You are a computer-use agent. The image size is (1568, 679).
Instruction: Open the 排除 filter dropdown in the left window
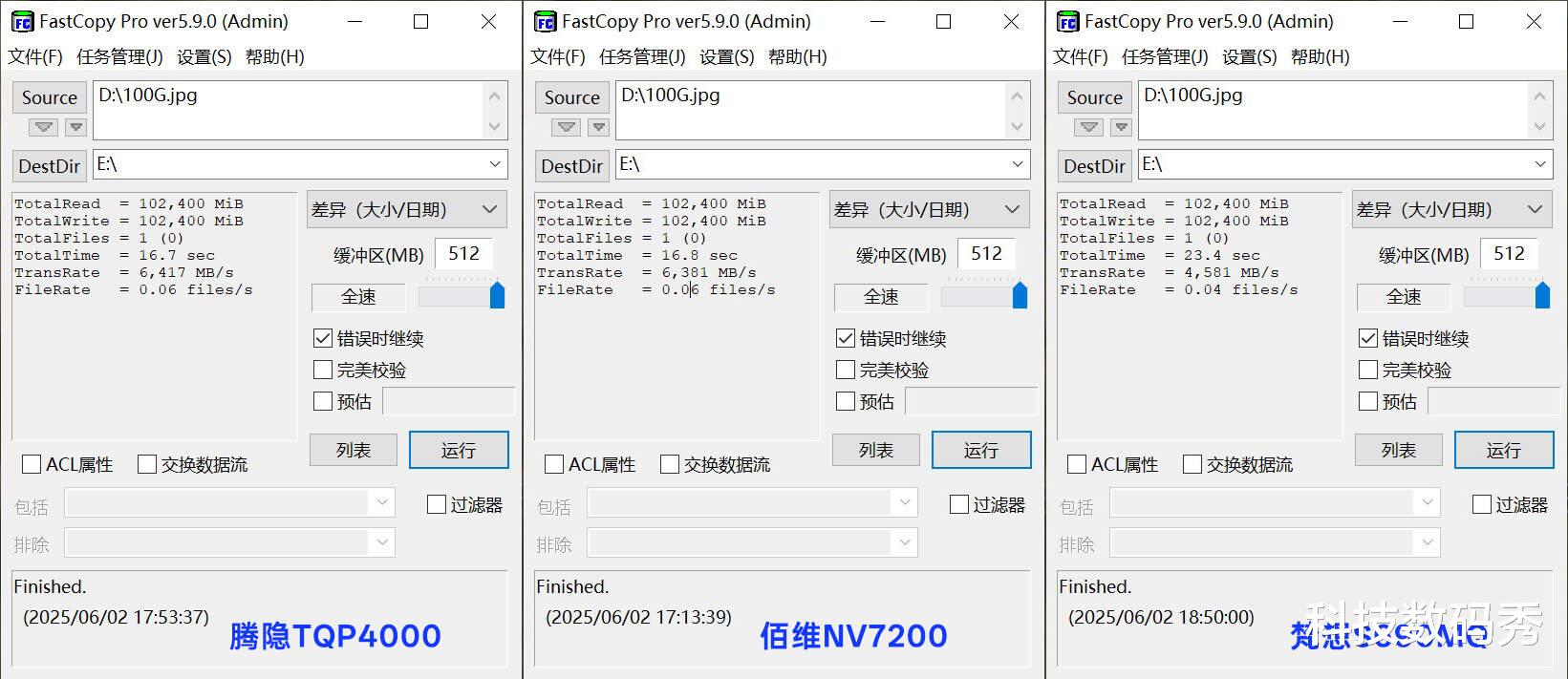[381, 543]
